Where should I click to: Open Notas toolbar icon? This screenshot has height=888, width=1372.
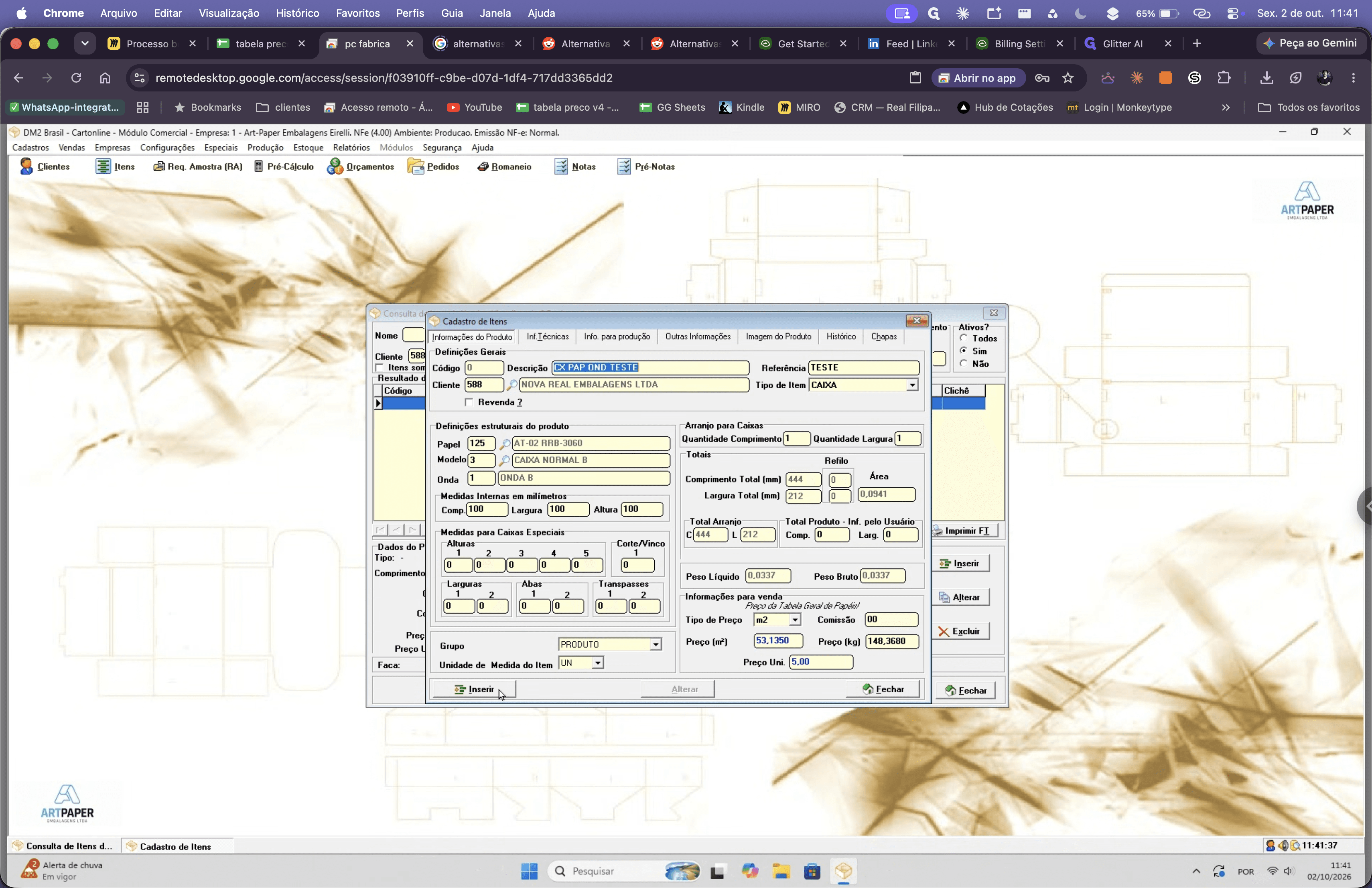575,166
